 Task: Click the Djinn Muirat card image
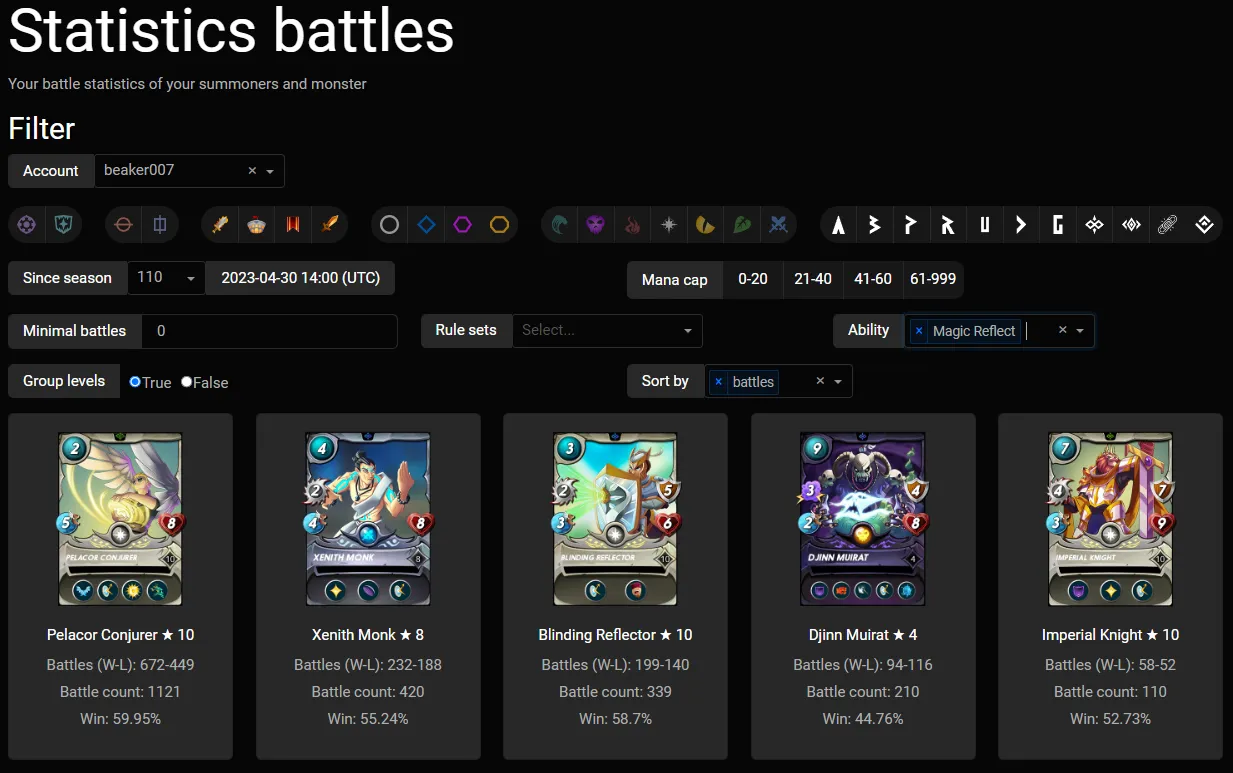click(863, 519)
